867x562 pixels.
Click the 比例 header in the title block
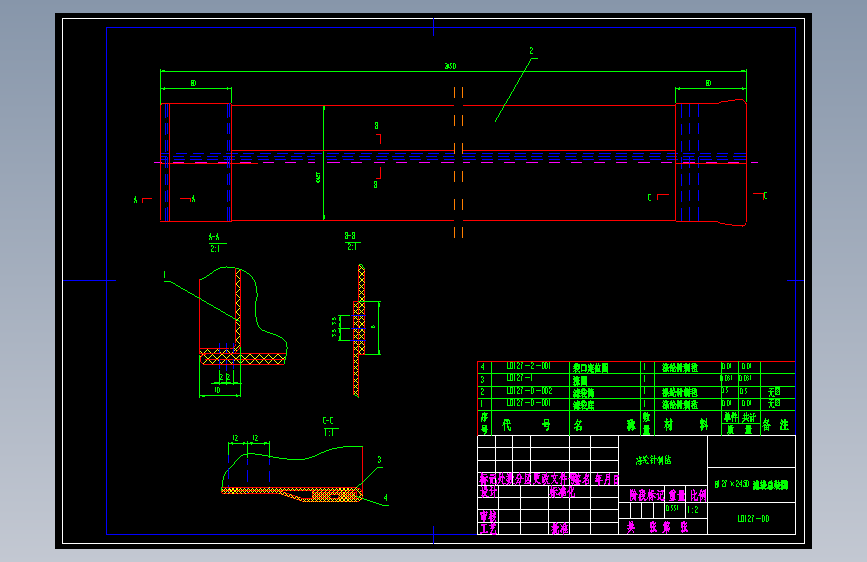pyautogui.click(x=698, y=495)
